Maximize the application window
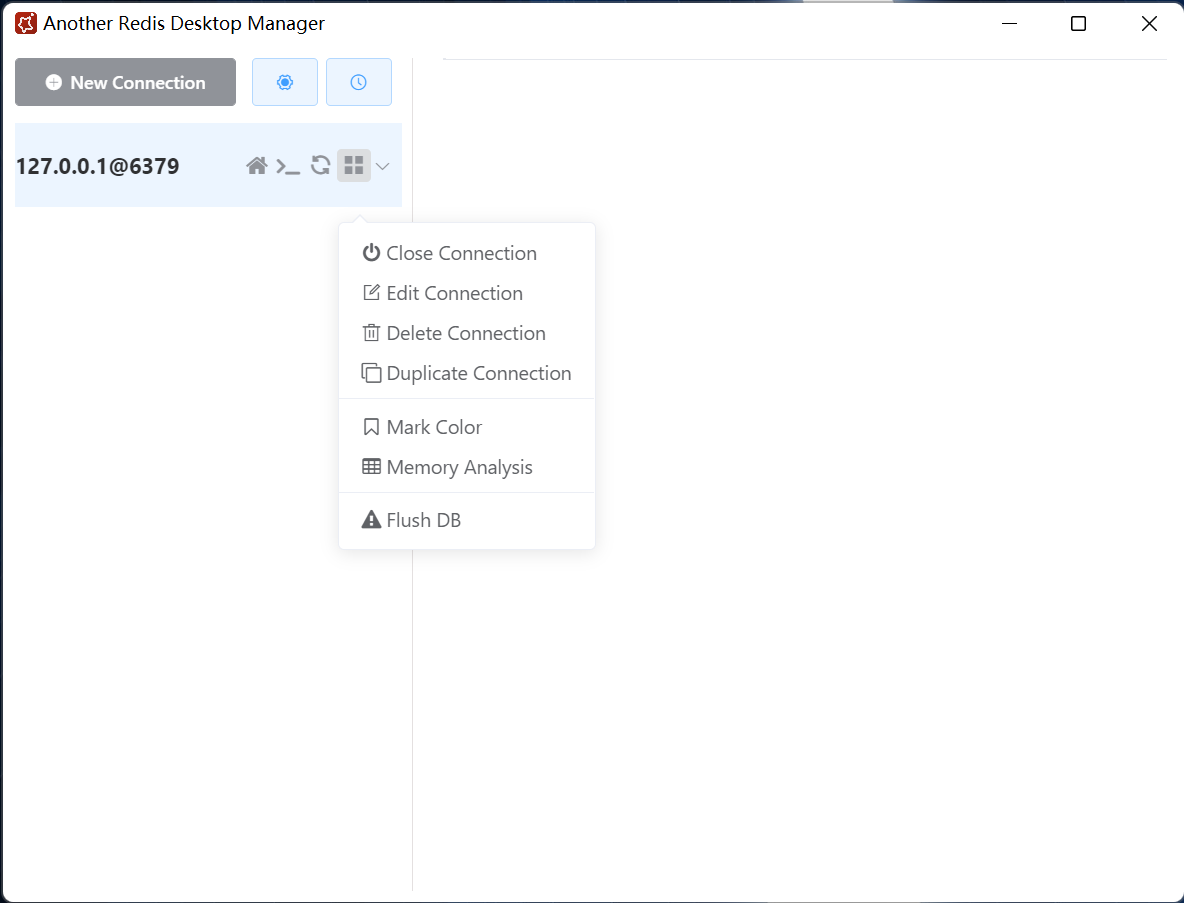Image resolution: width=1184 pixels, height=903 pixels. point(1078,23)
